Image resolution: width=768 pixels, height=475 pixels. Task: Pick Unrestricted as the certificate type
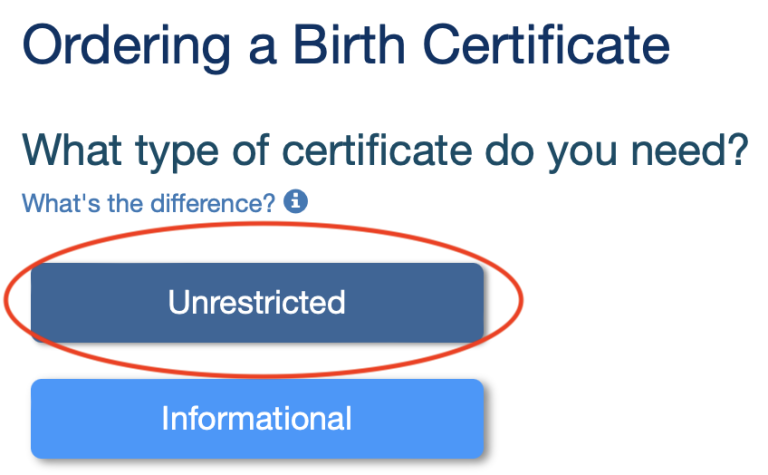tap(257, 302)
